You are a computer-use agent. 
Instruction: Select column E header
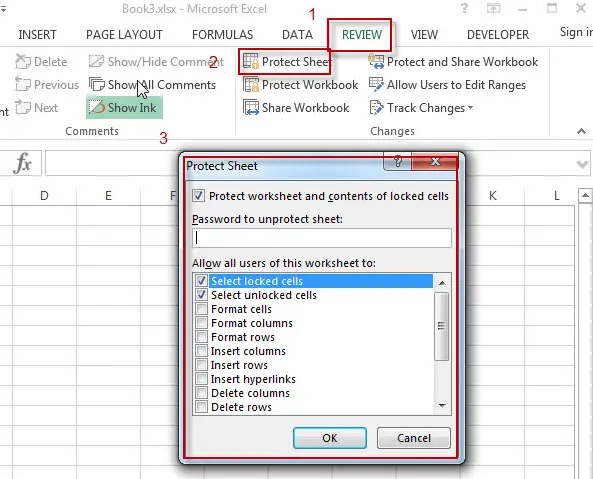tap(108, 195)
